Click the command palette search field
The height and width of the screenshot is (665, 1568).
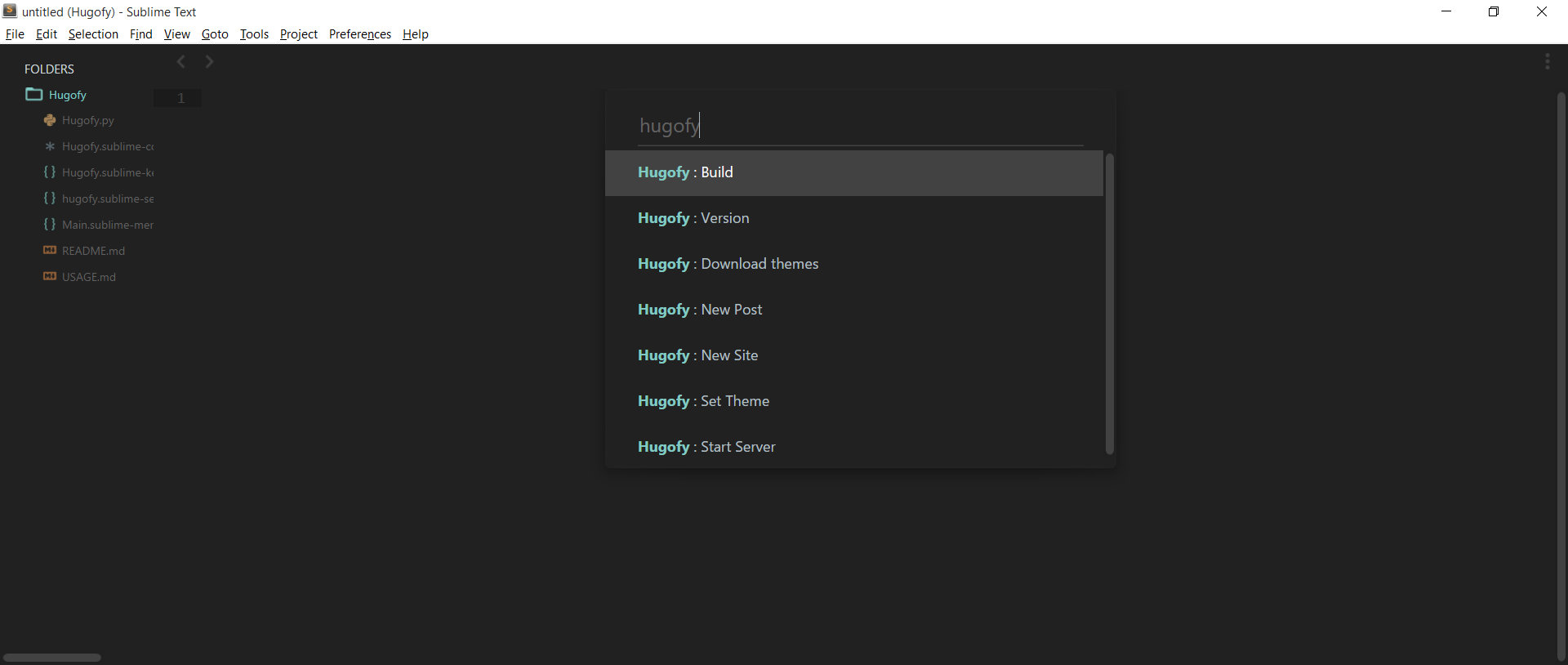click(861, 126)
